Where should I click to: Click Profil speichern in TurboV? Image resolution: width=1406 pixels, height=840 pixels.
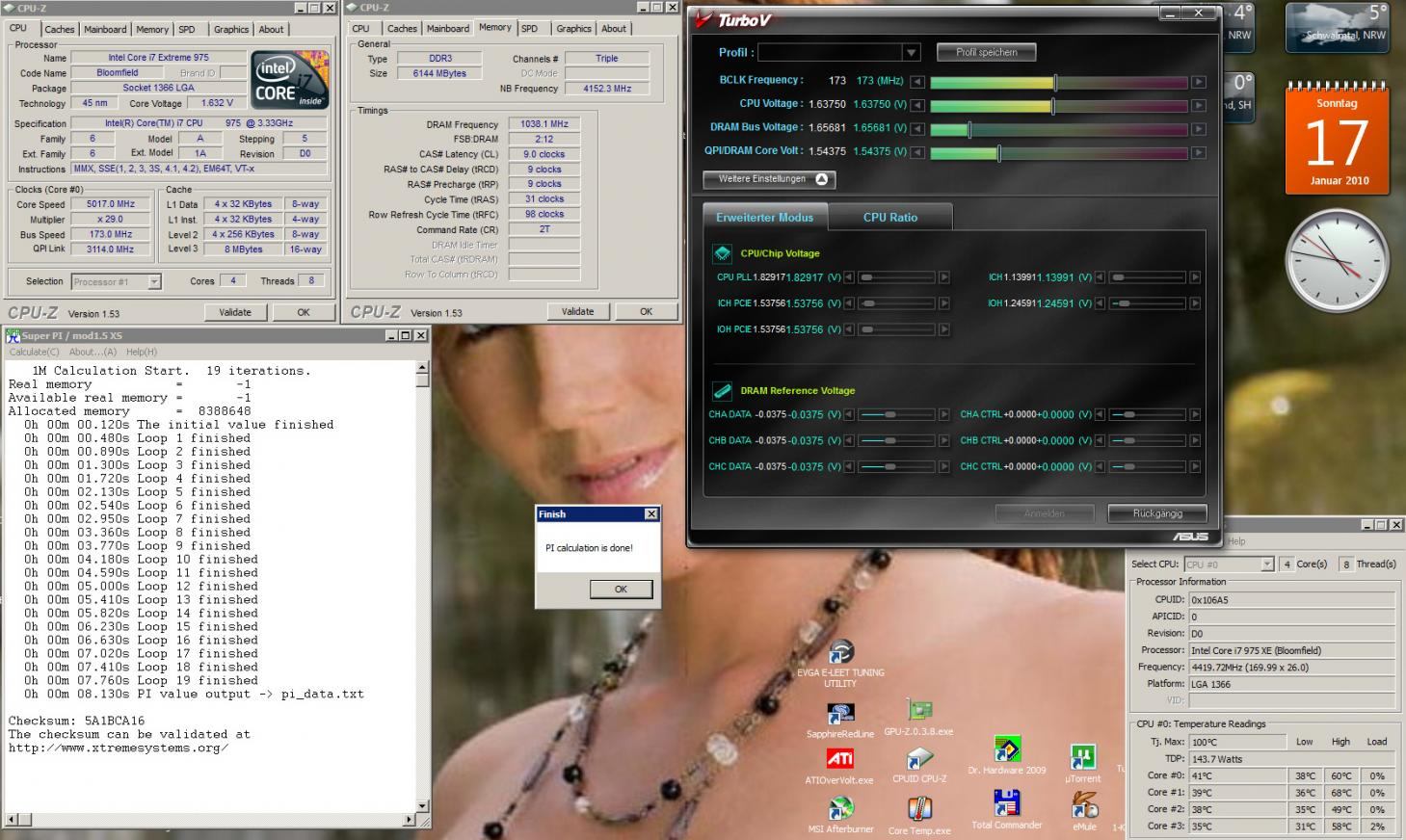click(986, 52)
